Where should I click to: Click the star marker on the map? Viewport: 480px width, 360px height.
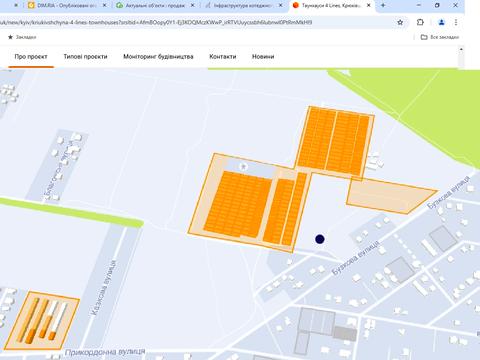[244, 166]
